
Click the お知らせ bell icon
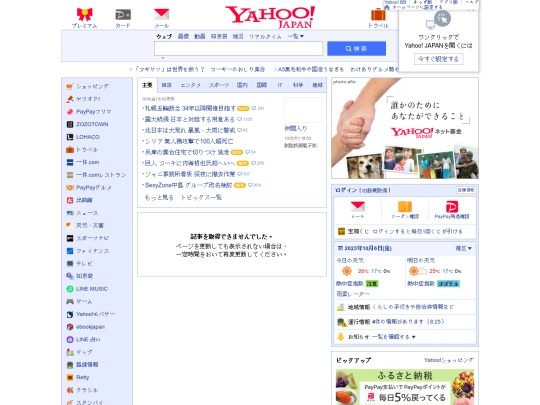340,336
